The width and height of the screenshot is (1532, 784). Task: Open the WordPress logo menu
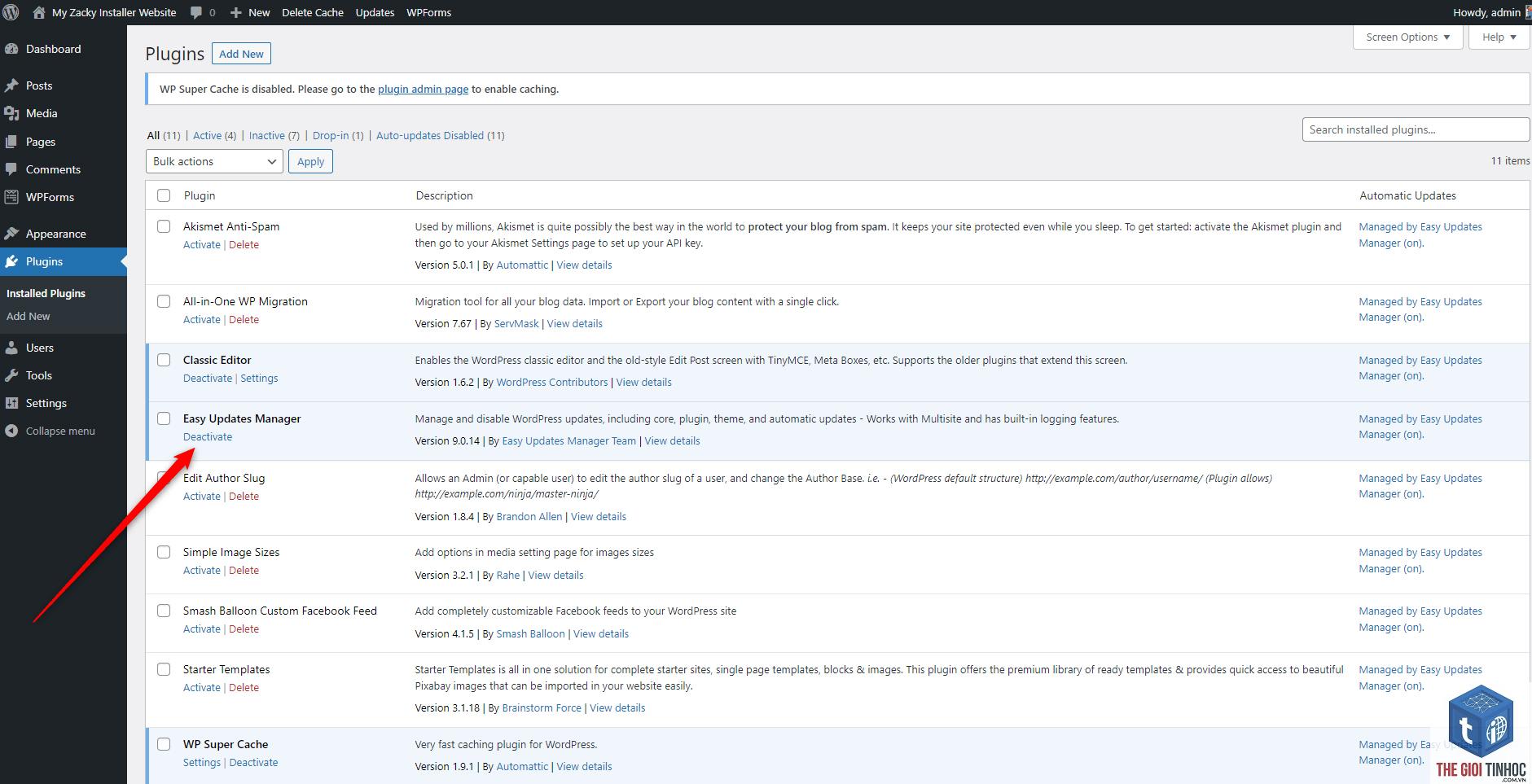coord(11,12)
